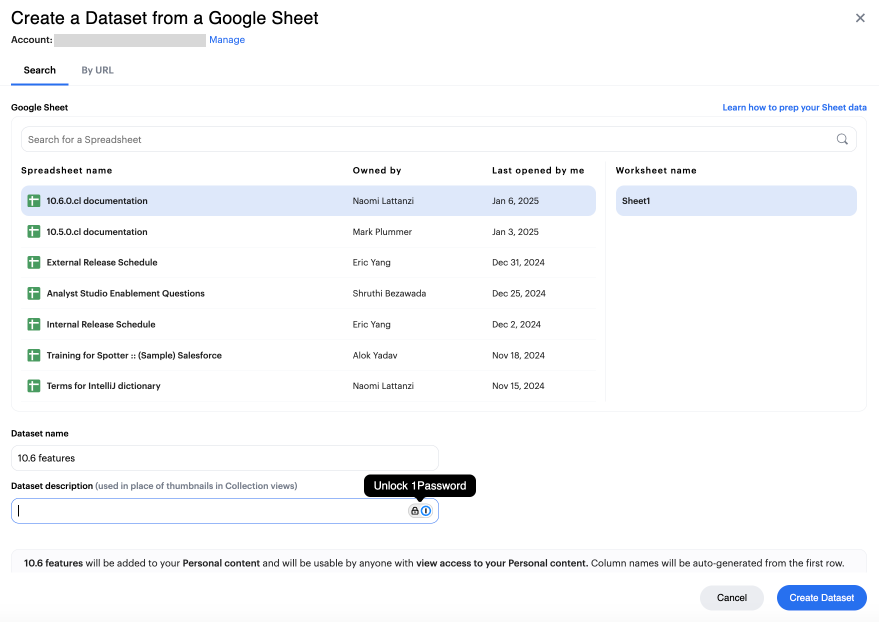
Task: Click into the Dataset description field
Action: tap(210, 511)
